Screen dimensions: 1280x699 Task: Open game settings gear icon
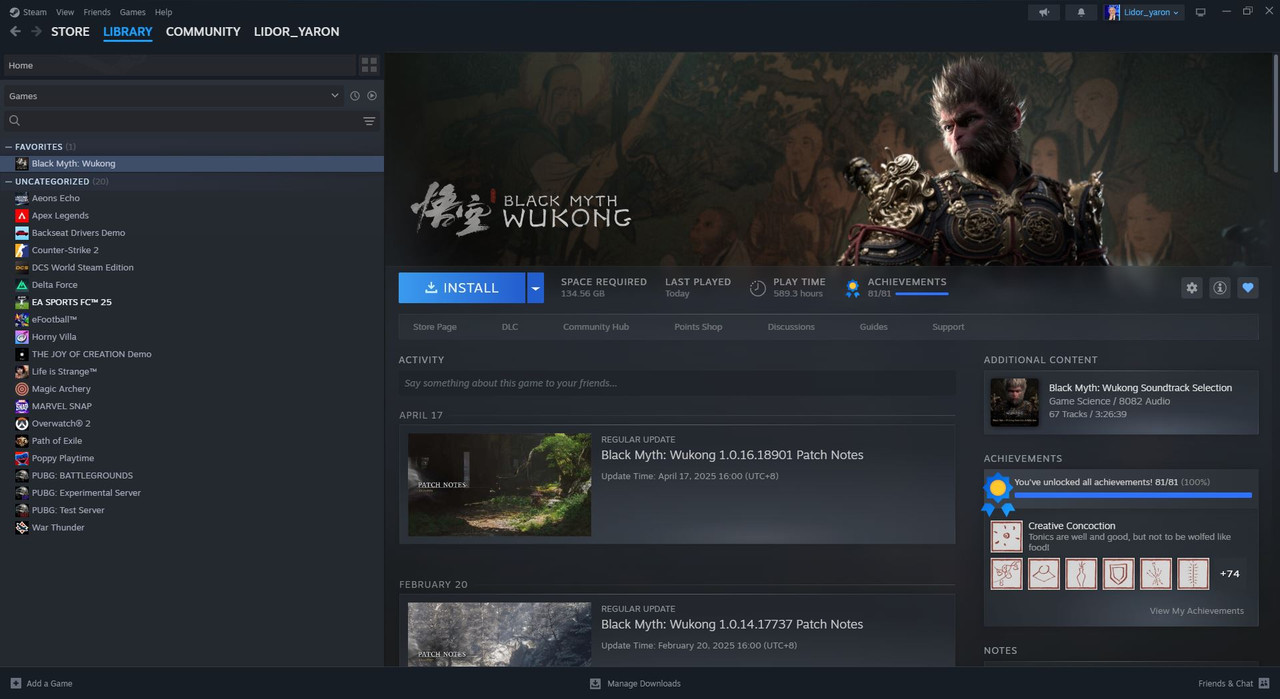coord(1192,288)
